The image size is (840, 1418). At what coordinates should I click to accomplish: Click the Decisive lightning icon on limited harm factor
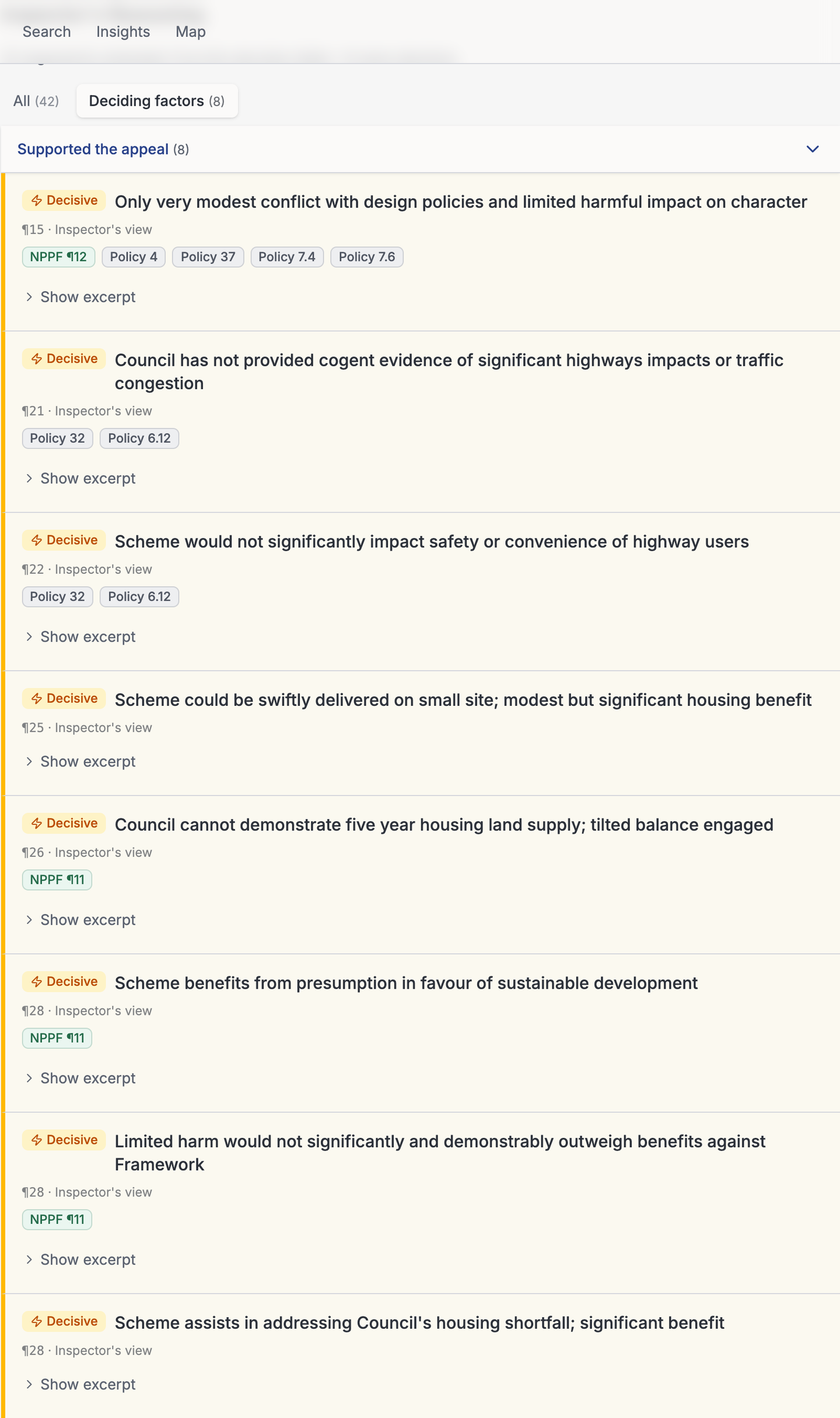pyautogui.click(x=37, y=1140)
